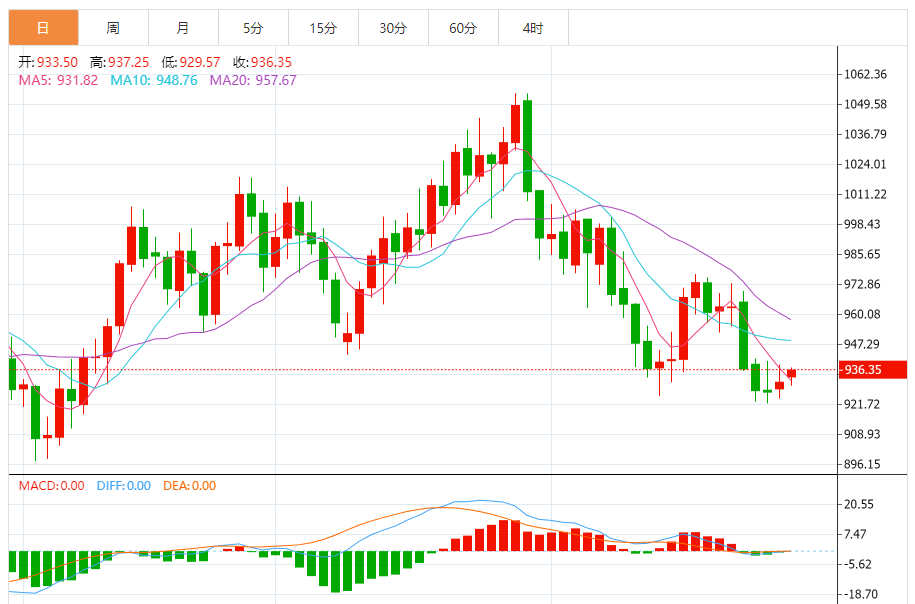The width and height of the screenshot is (915, 604).
Task: Click the red 936.35 current price tag
Action: coord(873,369)
